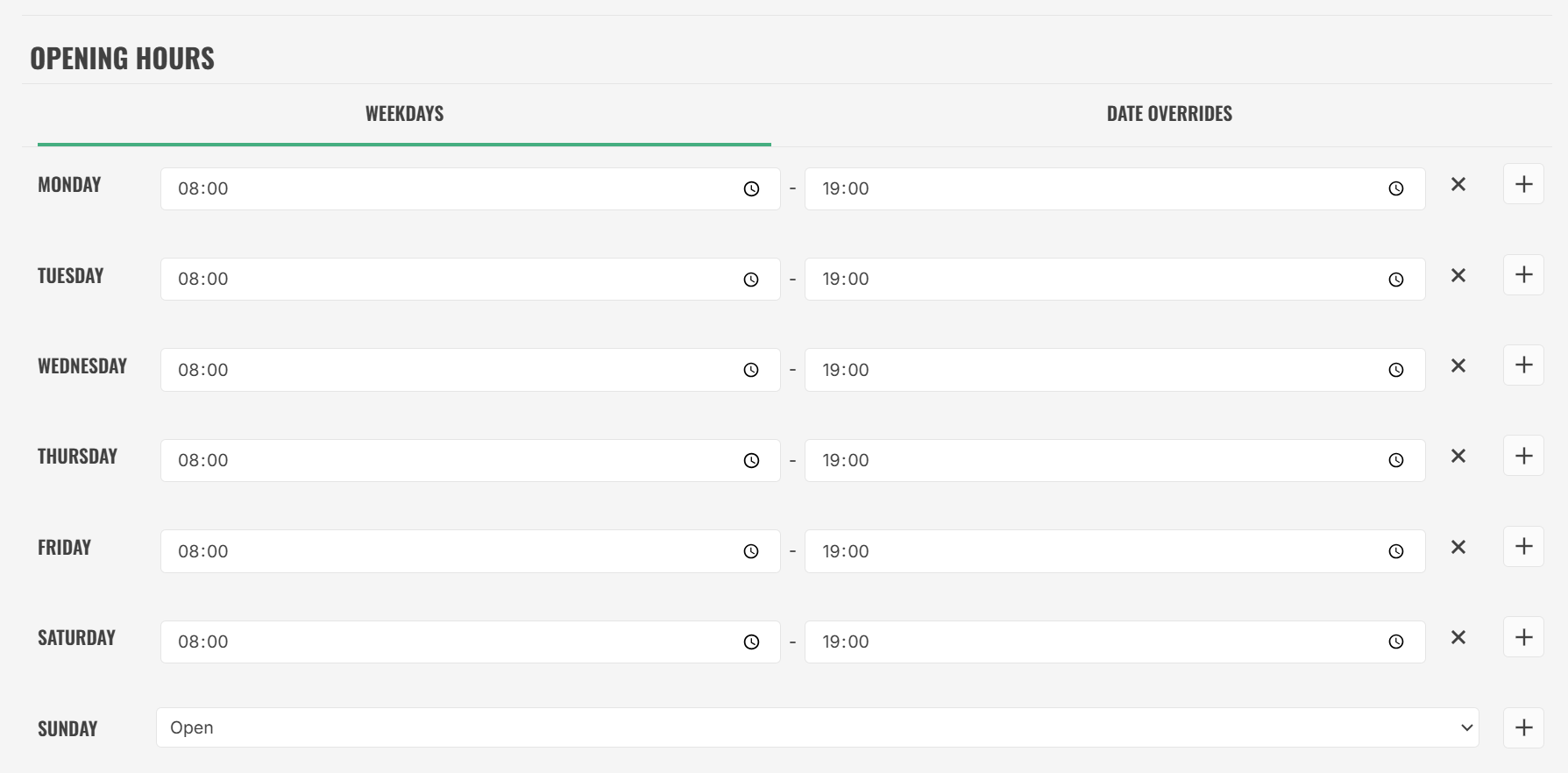Remove Wednesday's time range with X
Screen dimensions: 1568x773
(1458, 365)
